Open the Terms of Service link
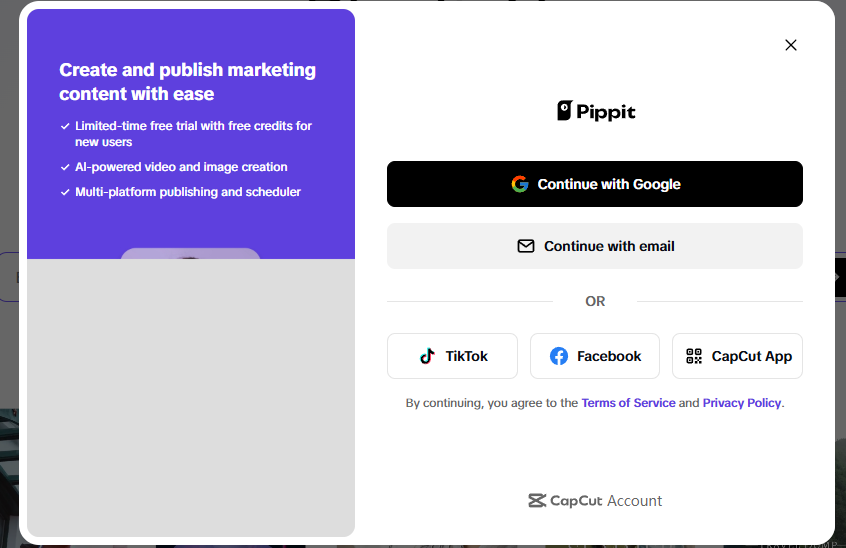 (628, 403)
